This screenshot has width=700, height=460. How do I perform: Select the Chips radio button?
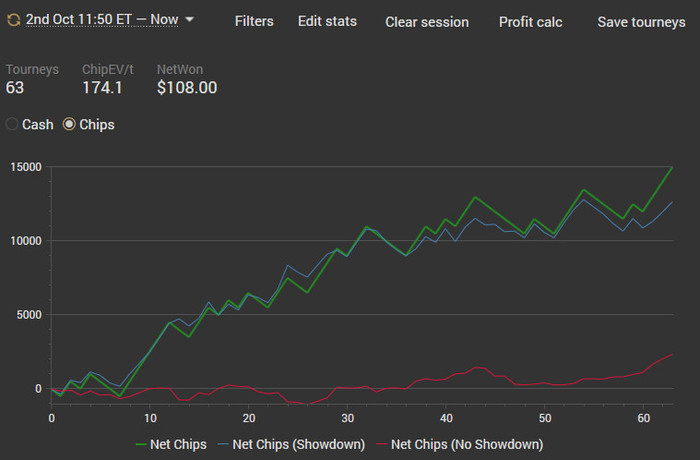pos(70,125)
